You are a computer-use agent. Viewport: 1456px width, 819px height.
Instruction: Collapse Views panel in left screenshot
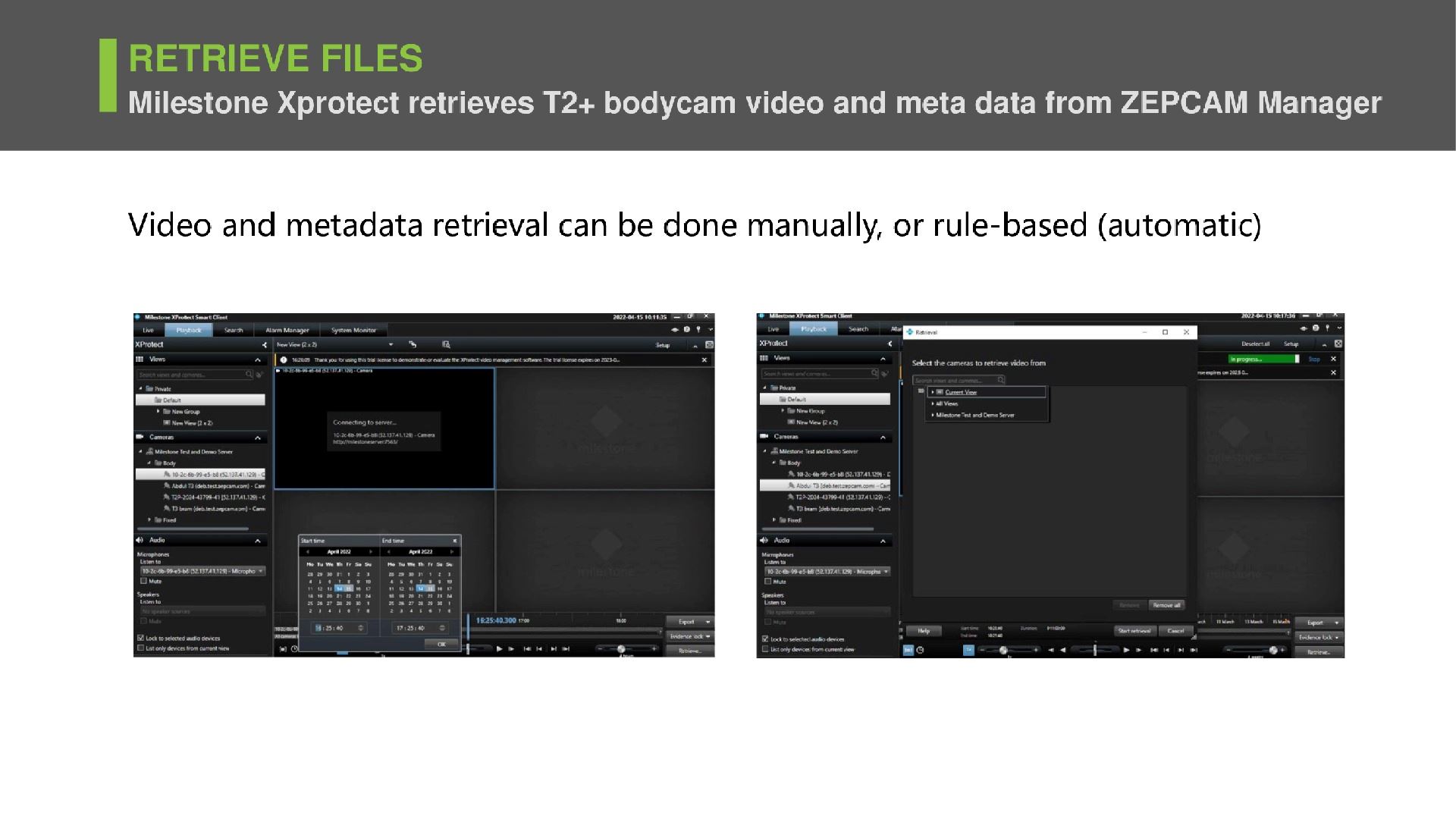pyautogui.click(x=258, y=359)
